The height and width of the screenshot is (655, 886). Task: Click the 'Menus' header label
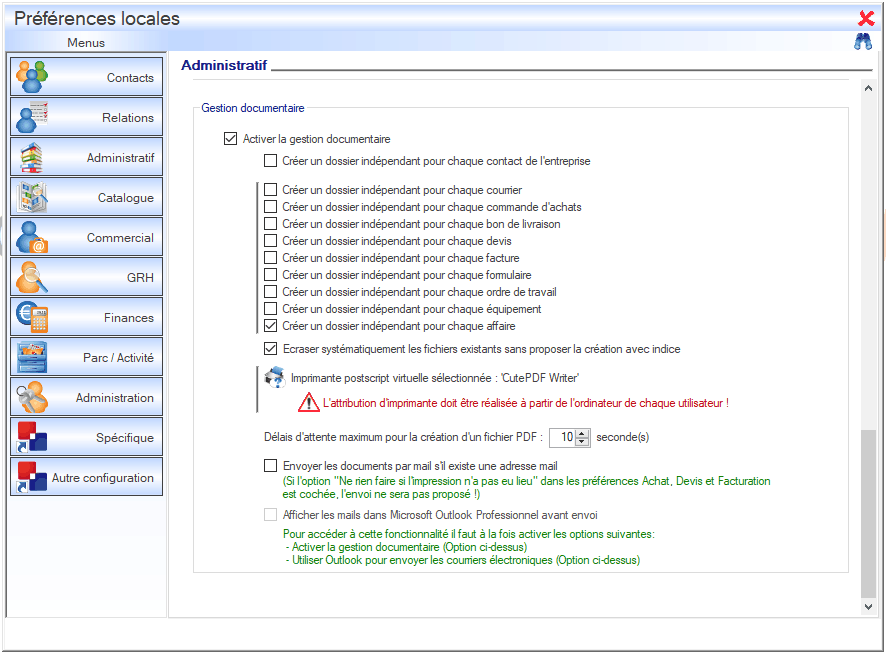pos(86,42)
